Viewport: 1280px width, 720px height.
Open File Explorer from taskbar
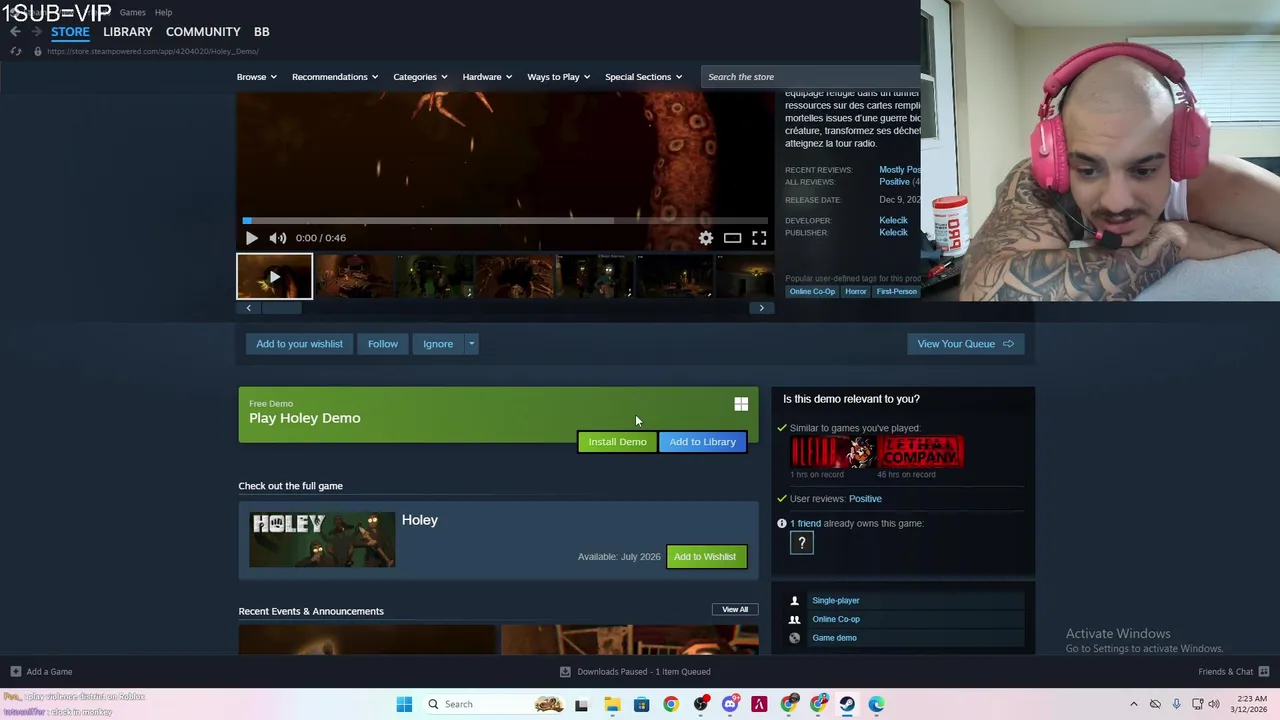tap(612, 704)
